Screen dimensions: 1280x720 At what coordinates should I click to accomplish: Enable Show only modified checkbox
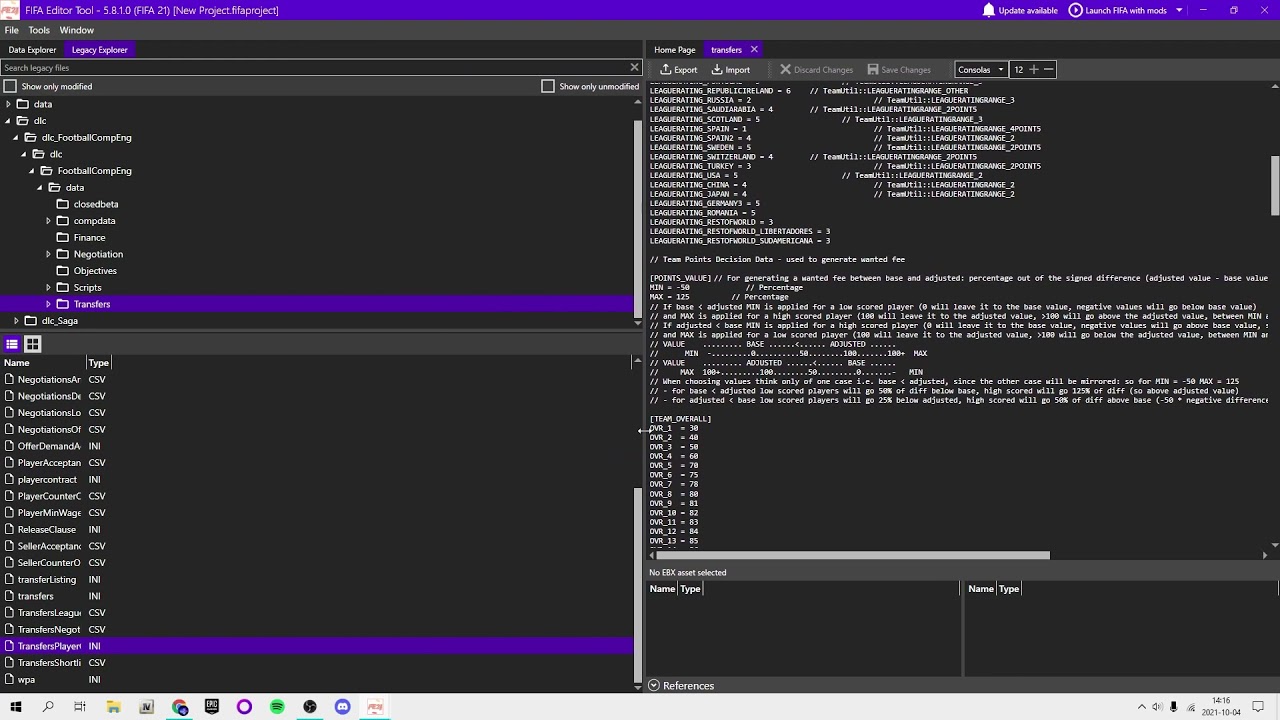(x=11, y=86)
